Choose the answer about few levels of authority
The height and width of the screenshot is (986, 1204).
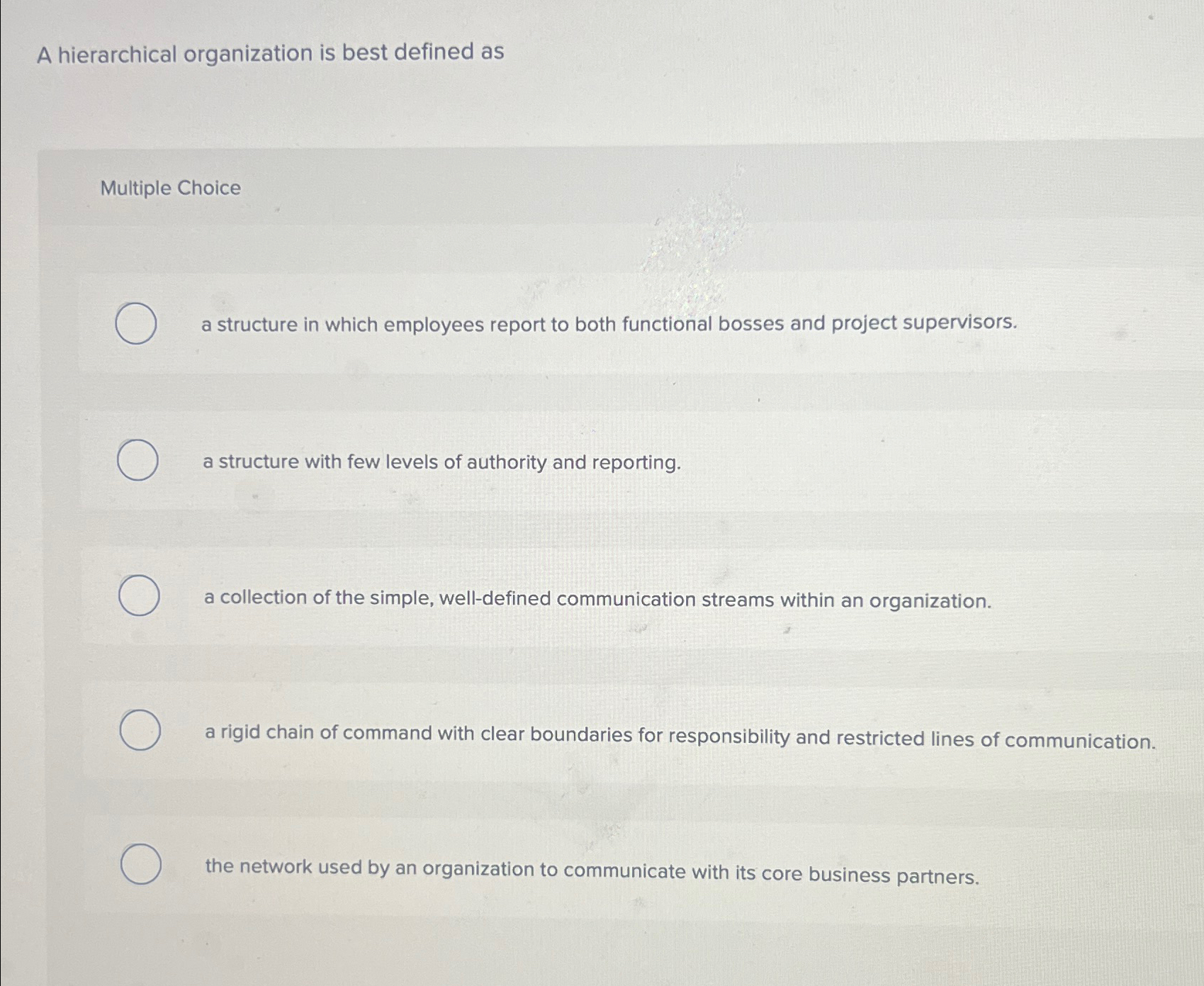coord(440,462)
